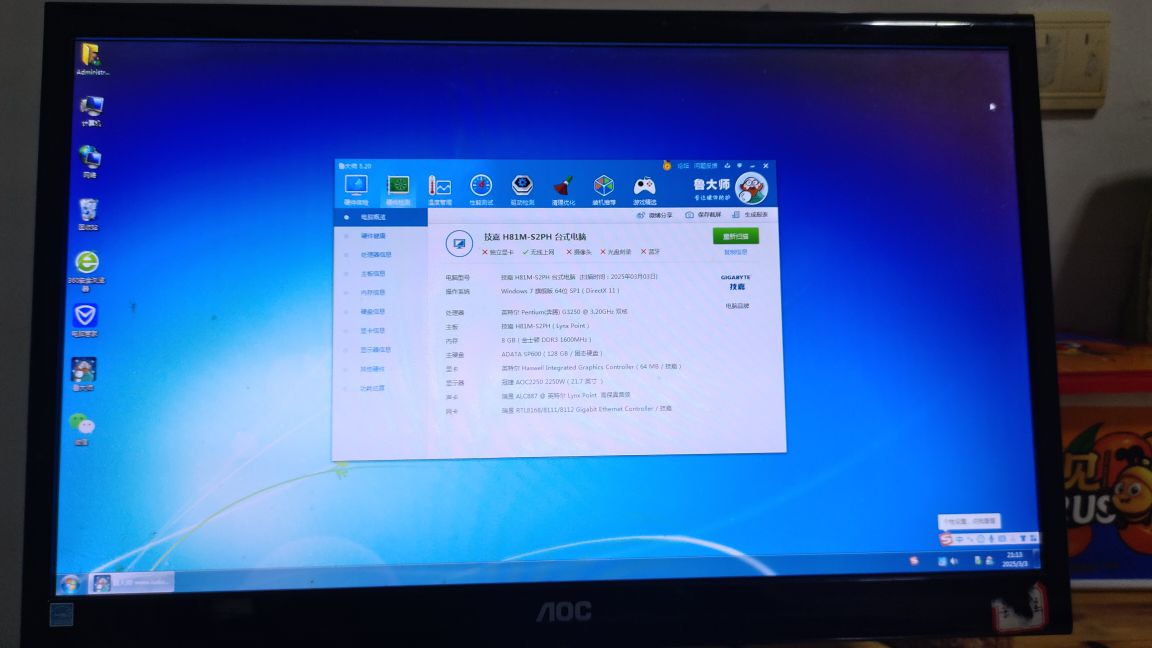Viewport: 1152px width, 648px height.
Task: Click the 驱动检测 driver detection icon
Action: click(522, 188)
